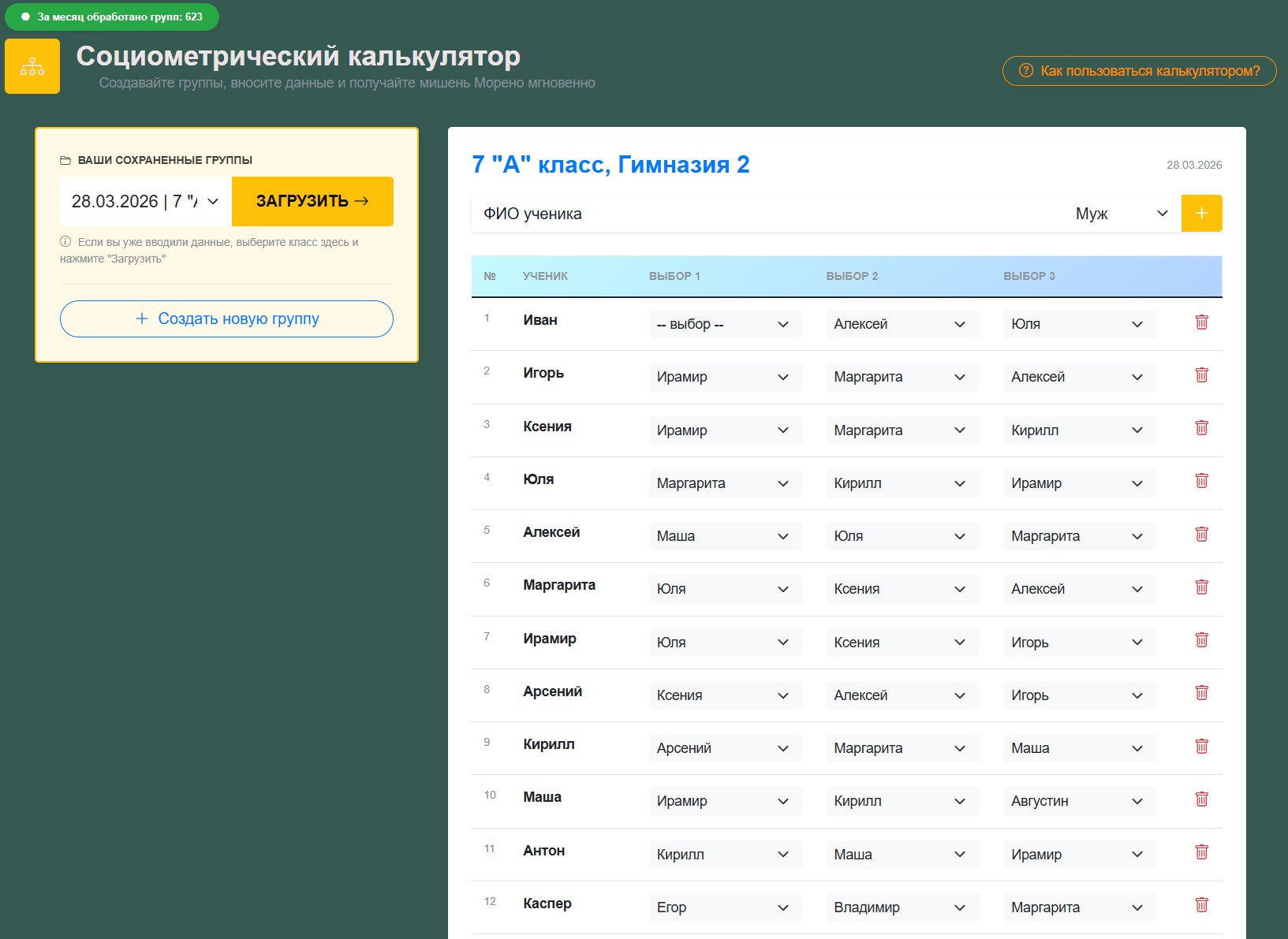Delete Каспер's row with the trash icon

[x=1201, y=906]
